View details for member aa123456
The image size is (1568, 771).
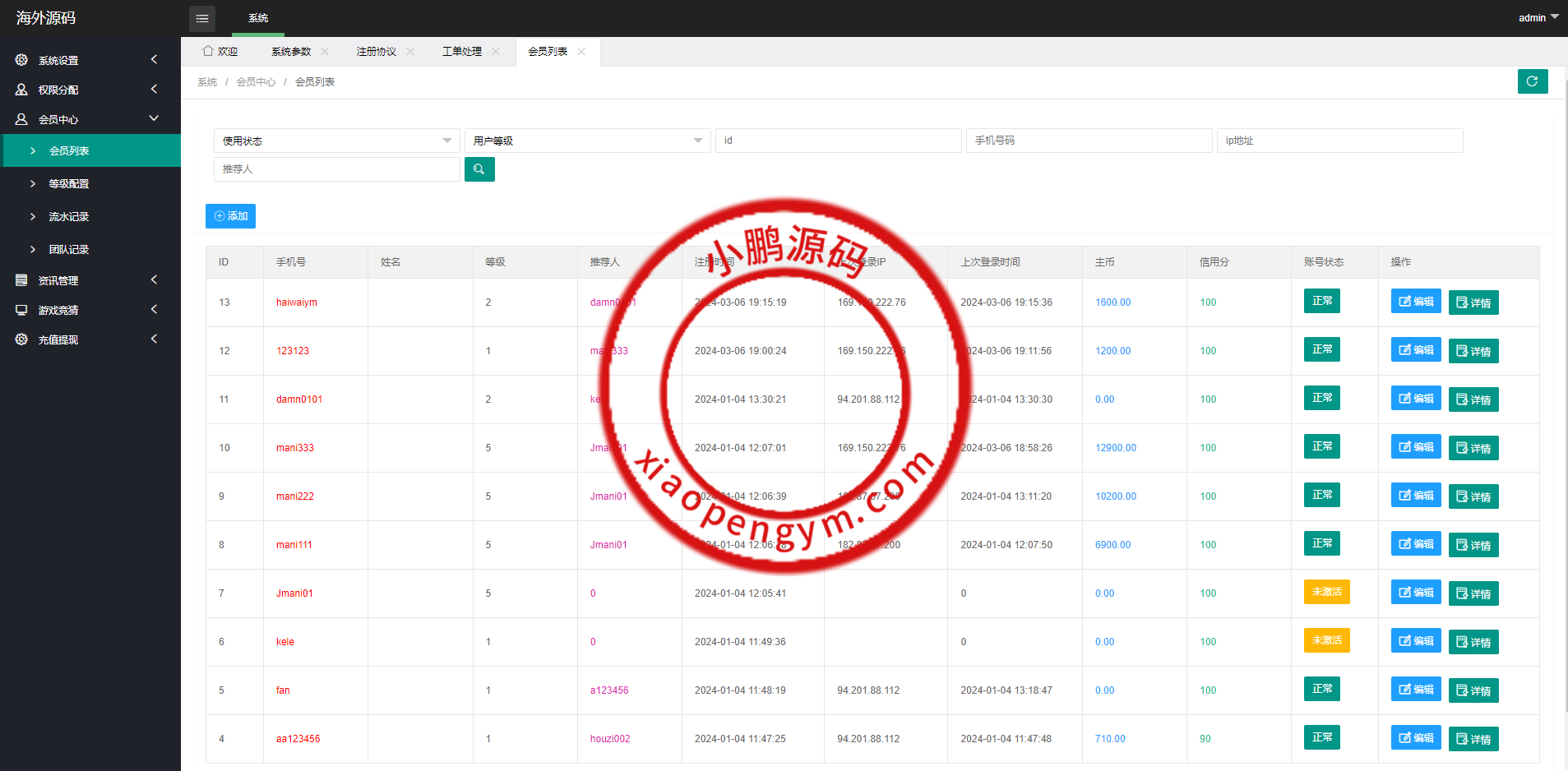click(1473, 739)
